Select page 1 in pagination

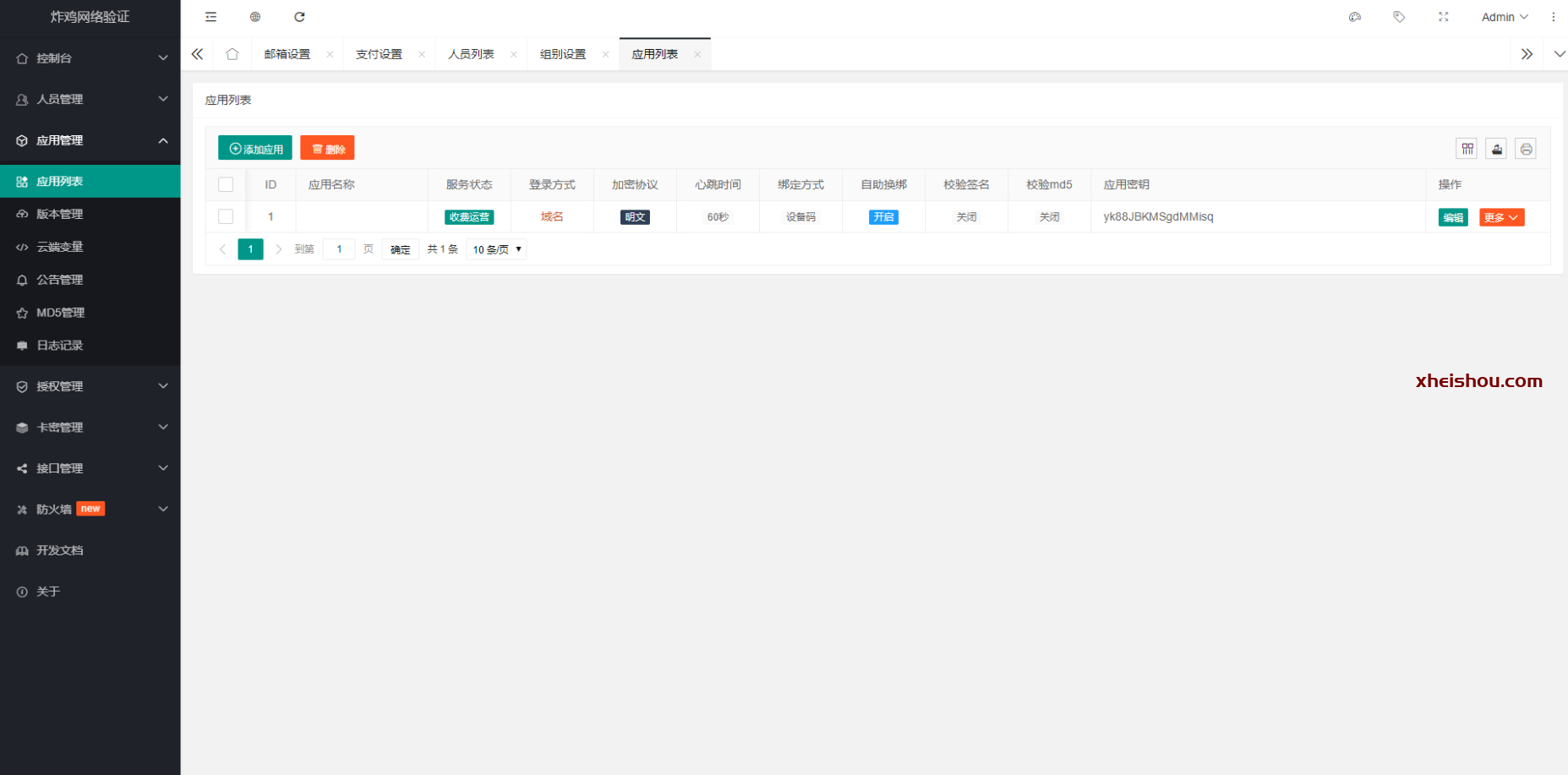(250, 249)
